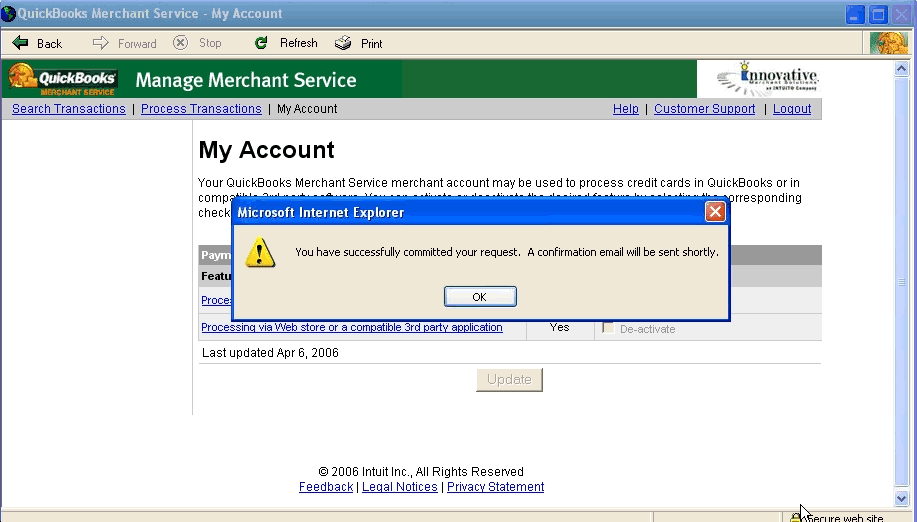Click the dialog confirmation message text
The width and height of the screenshot is (917, 522).
coord(506,252)
